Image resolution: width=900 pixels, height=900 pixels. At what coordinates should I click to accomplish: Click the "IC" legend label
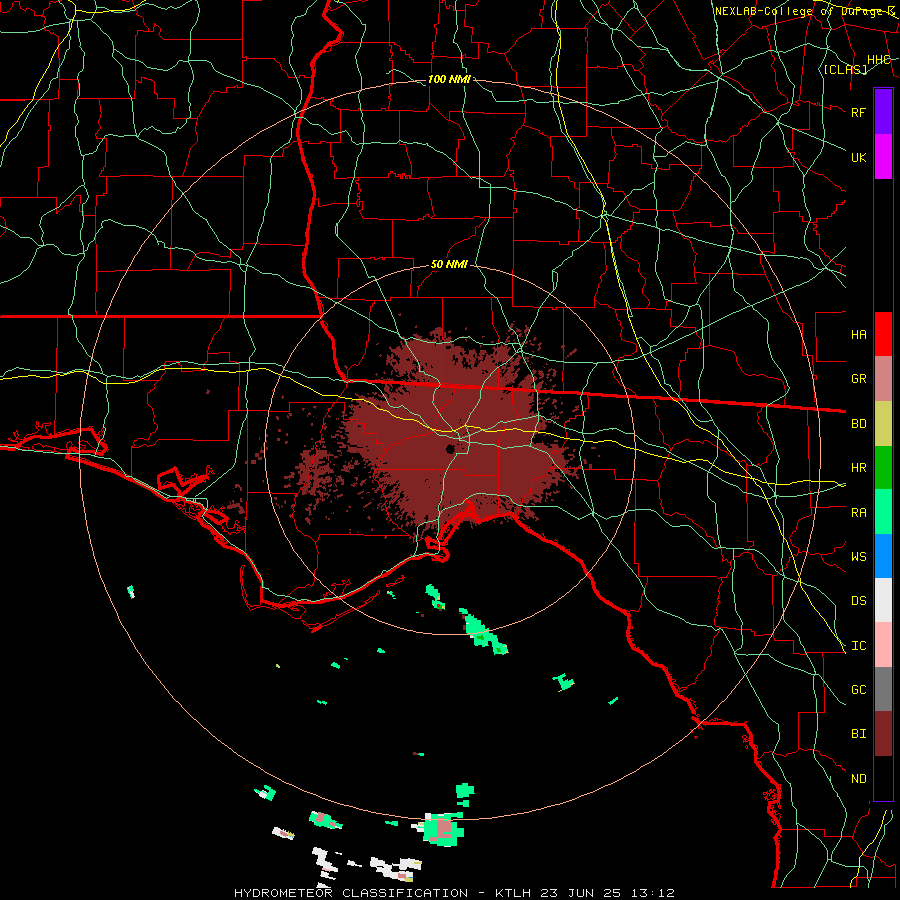pos(859,646)
